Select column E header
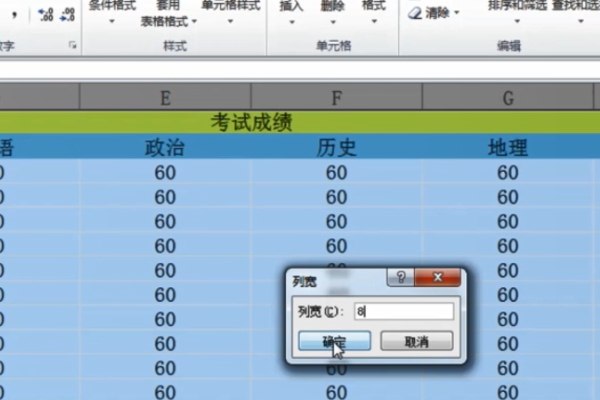 click(x=165, y=97)
